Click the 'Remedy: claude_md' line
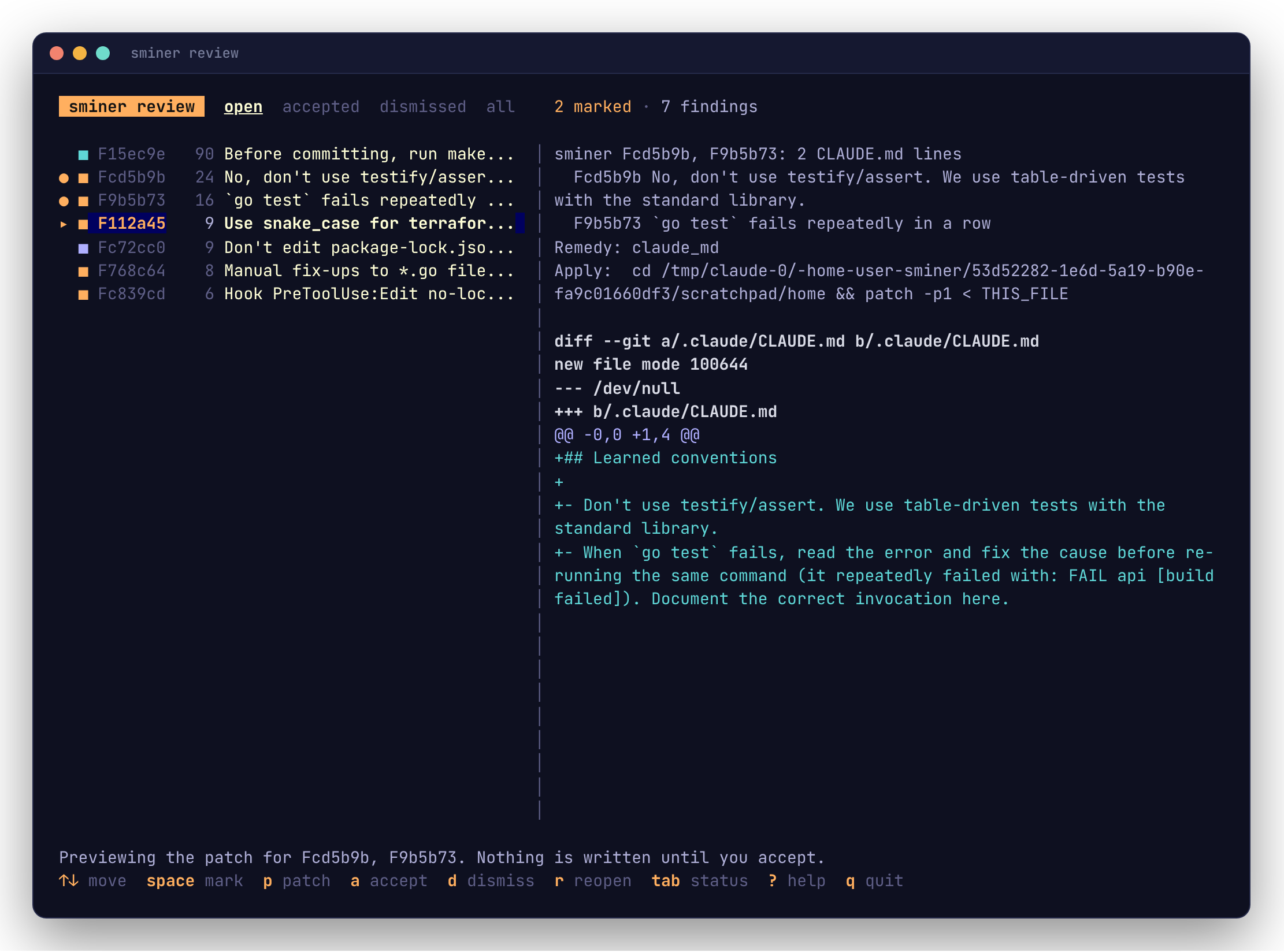This screenshot has width=1284, height=952. click(x=637, y=248)
